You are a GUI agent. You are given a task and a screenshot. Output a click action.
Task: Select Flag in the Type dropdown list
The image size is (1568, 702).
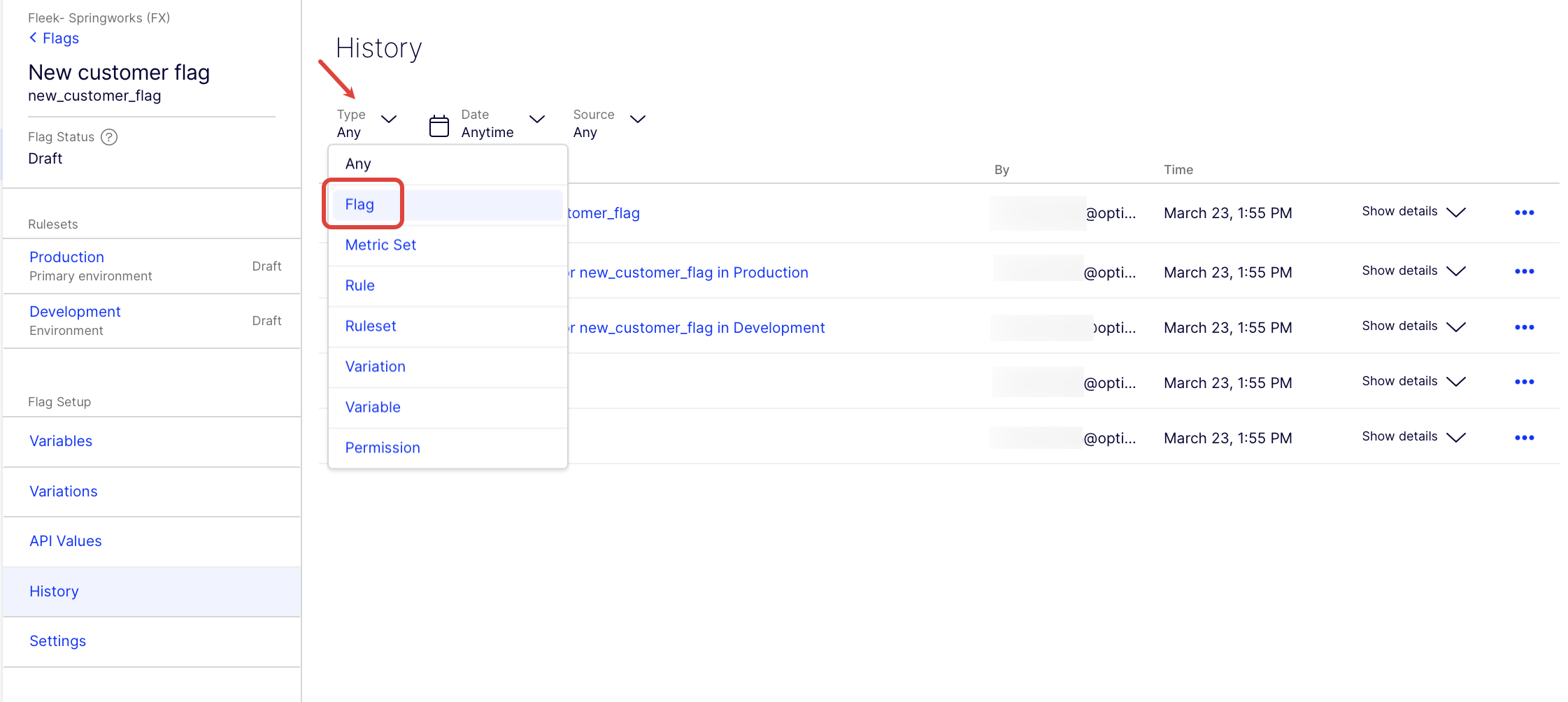[360, 204]
